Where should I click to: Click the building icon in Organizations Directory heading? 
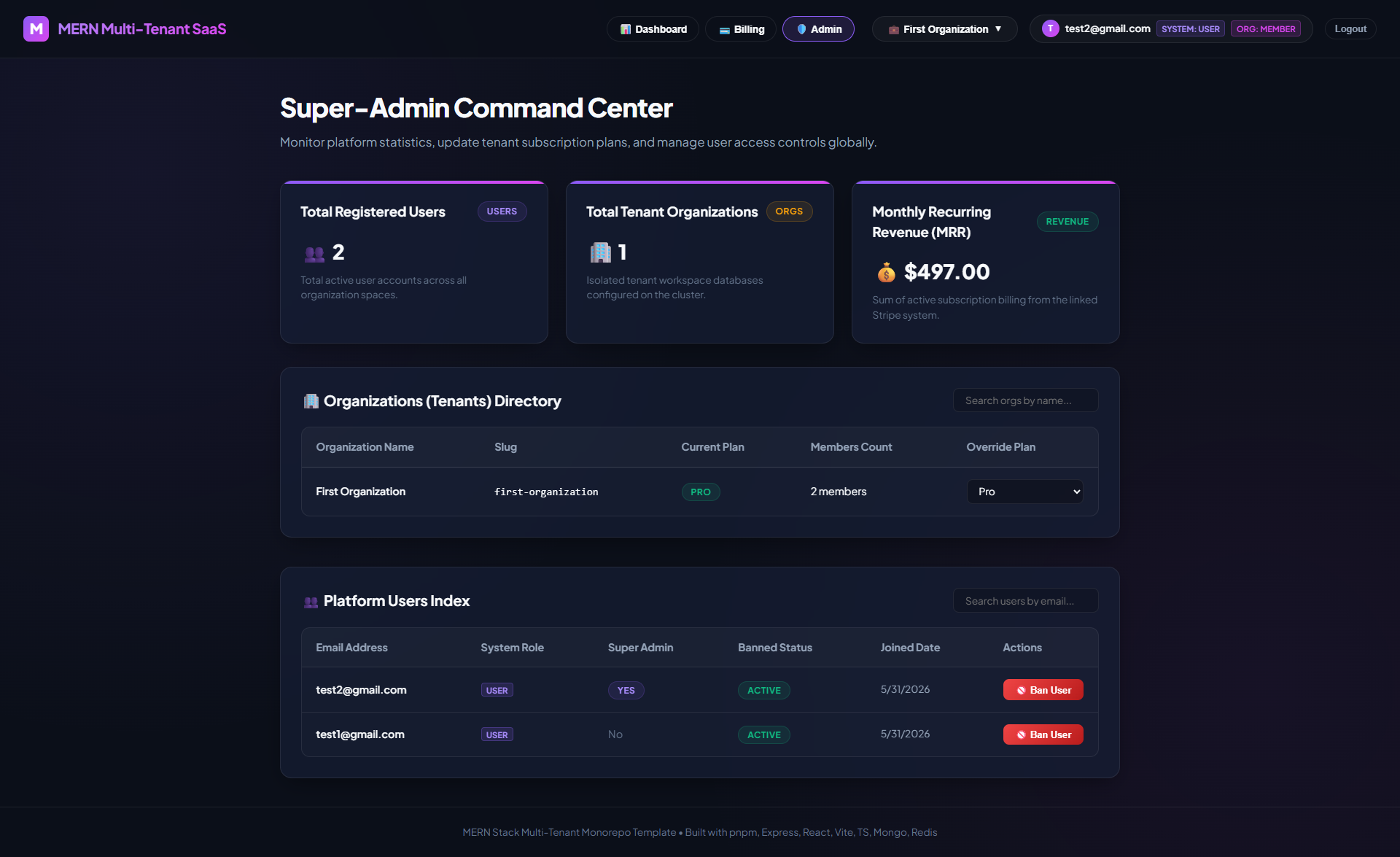[x=311, y=401]
